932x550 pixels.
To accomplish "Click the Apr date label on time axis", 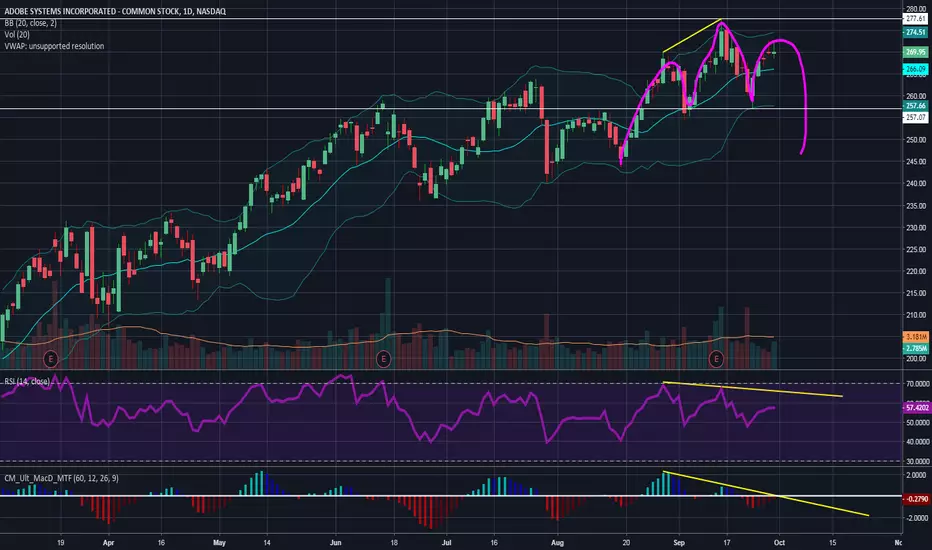I will (x=108, y=543).
